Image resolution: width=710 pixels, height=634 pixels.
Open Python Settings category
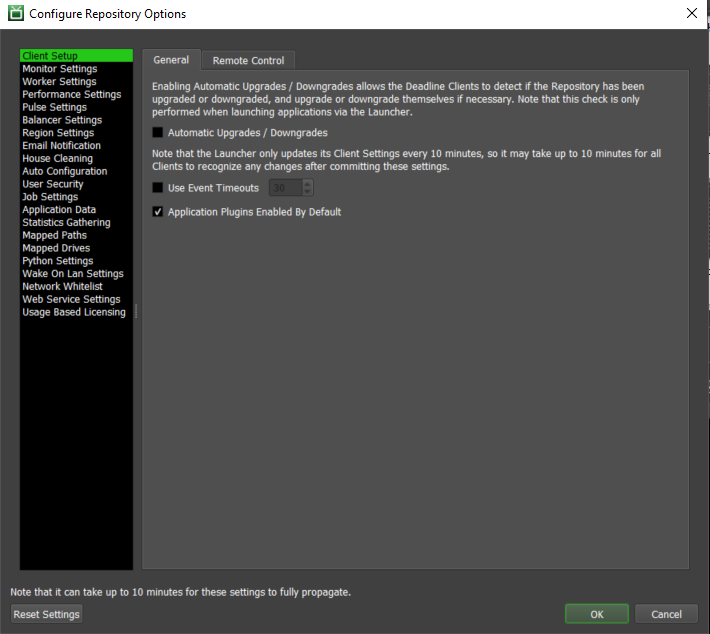click(x=76, y=261)
